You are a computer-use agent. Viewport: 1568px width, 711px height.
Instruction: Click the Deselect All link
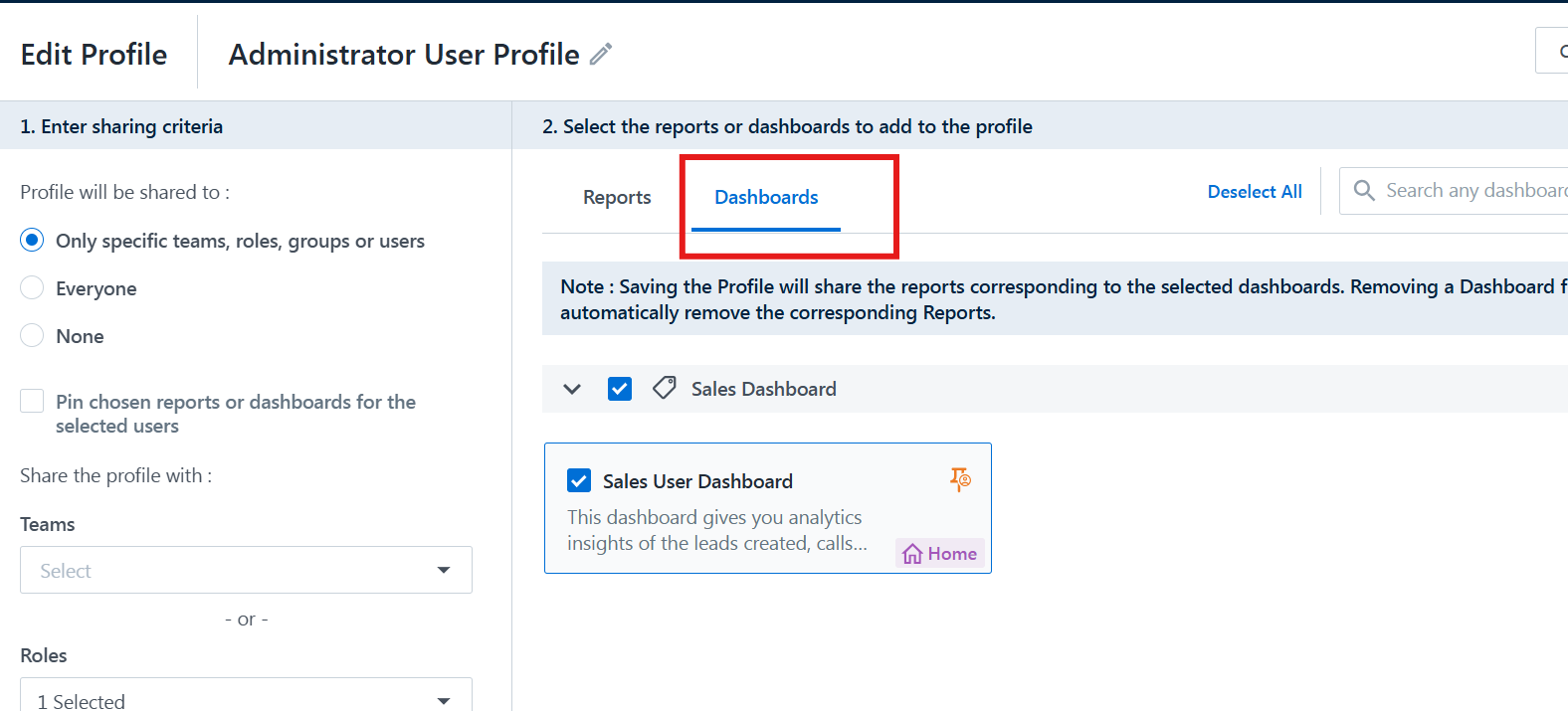(x=1255, y=192)
